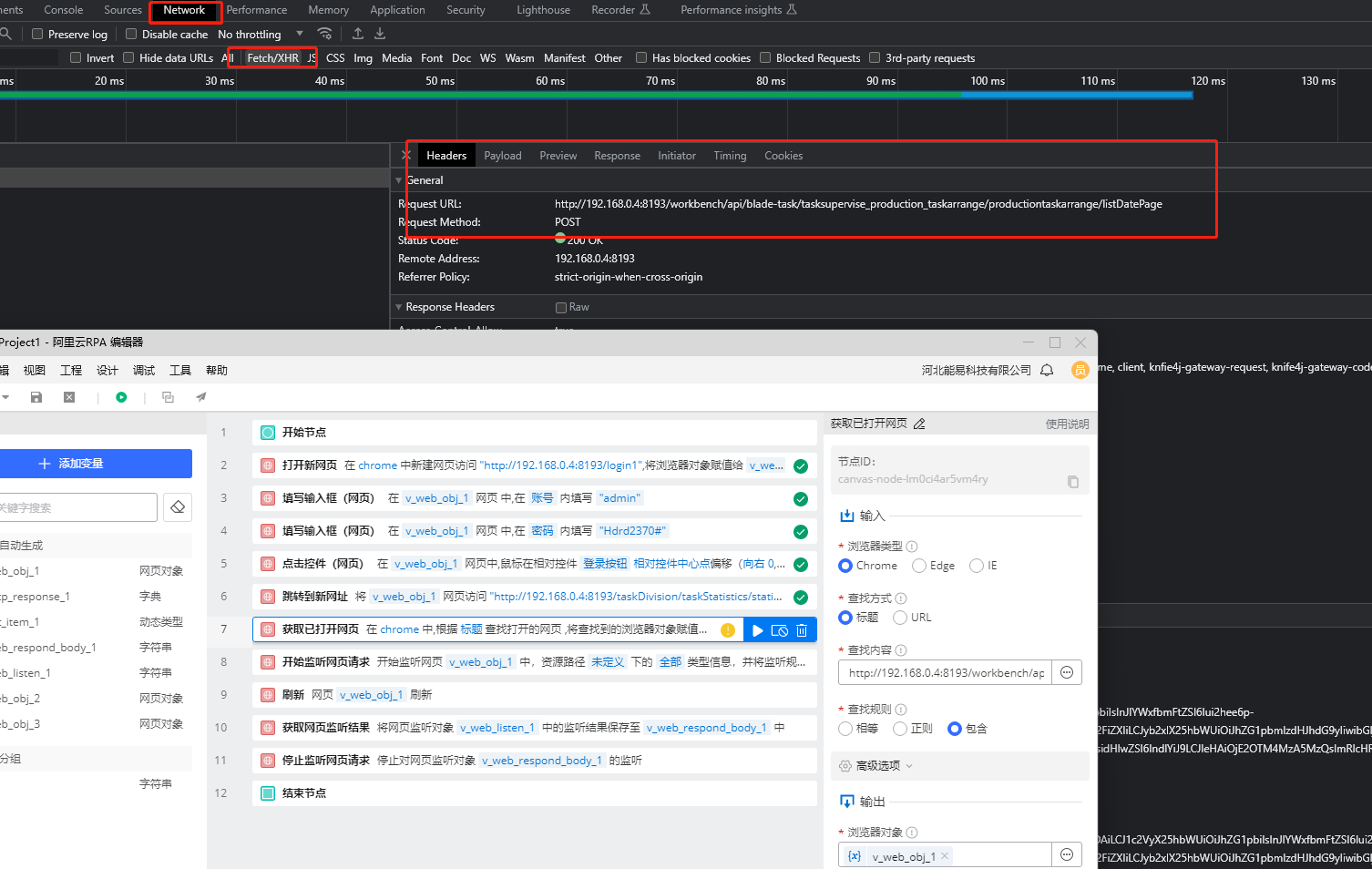The width and height of the screenshot is (1372, 869).
Task: Enable the Invert filter checkbox
Action: [76, 57]
